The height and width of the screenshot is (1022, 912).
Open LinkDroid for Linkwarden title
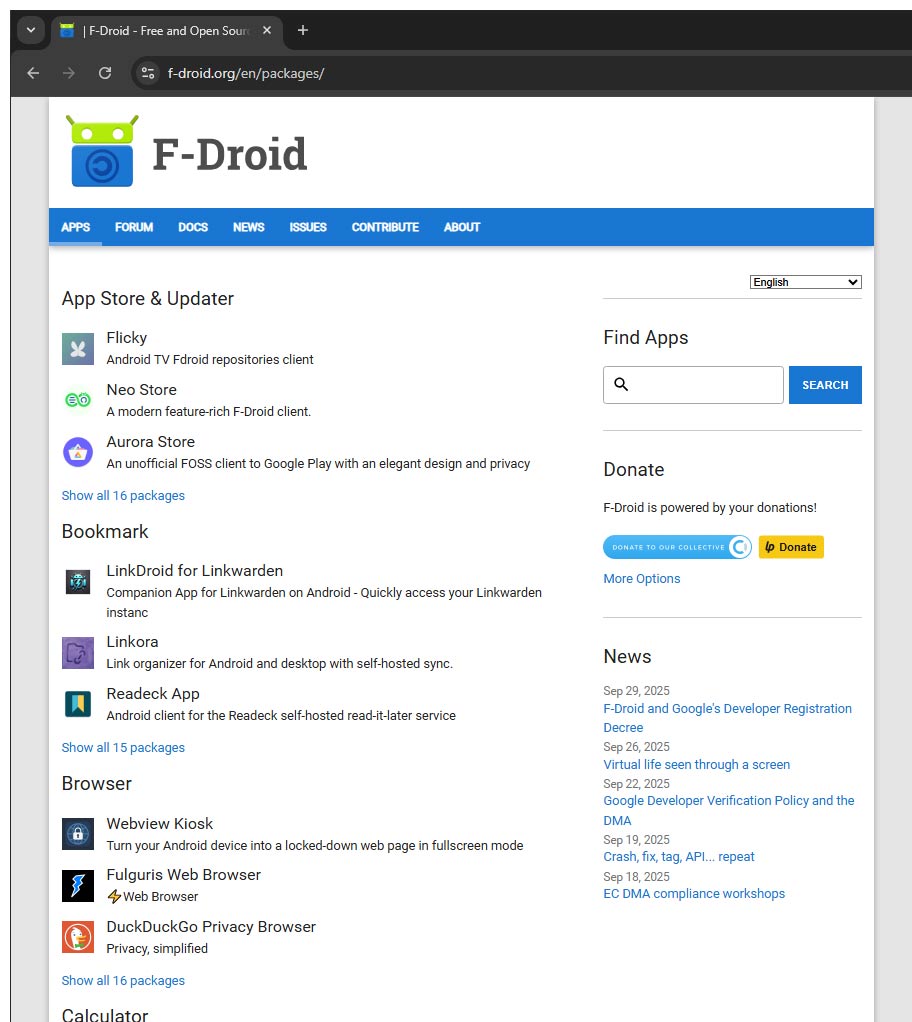pos(195,571)
